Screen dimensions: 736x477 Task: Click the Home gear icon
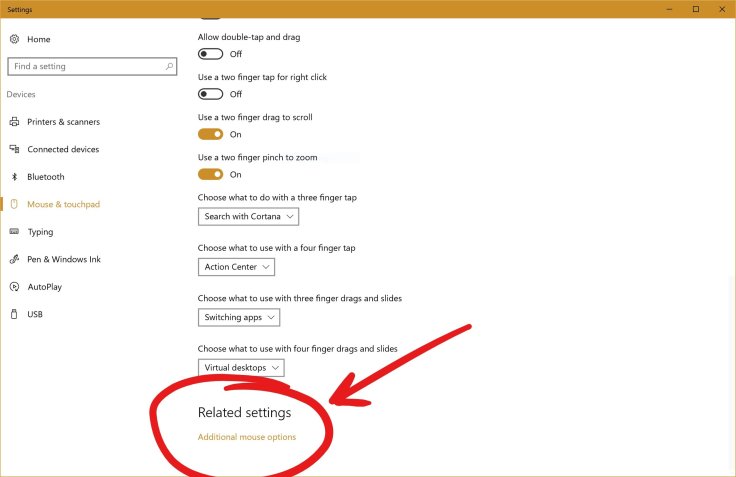pyautogui.click(x=14, y=39)
